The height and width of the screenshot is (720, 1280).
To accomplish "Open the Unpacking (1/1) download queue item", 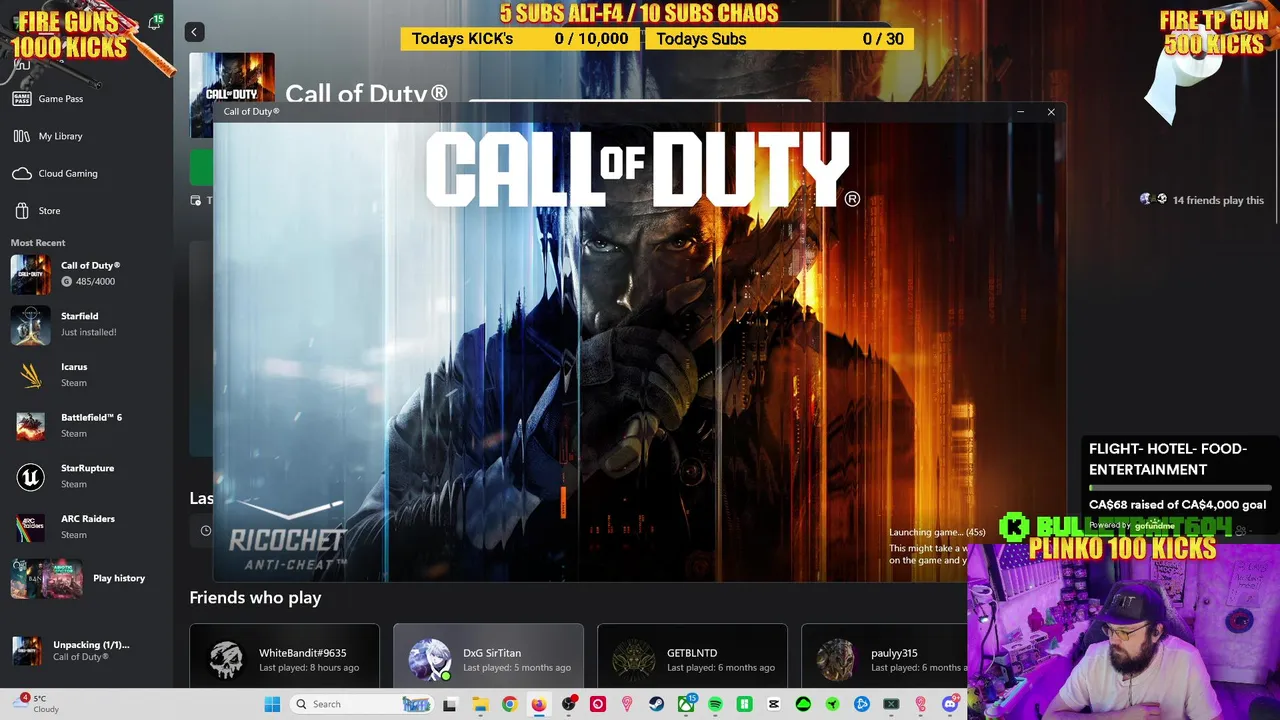I will 86,650.
